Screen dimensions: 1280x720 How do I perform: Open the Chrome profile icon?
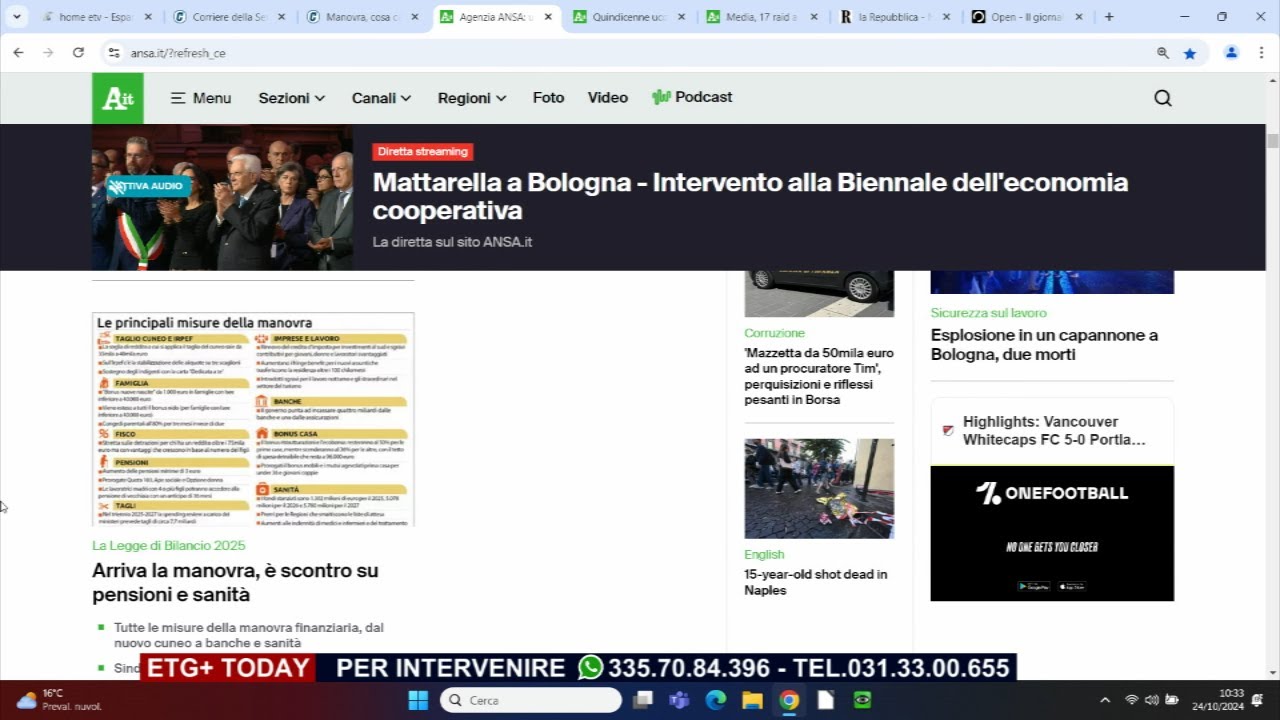1232,53
